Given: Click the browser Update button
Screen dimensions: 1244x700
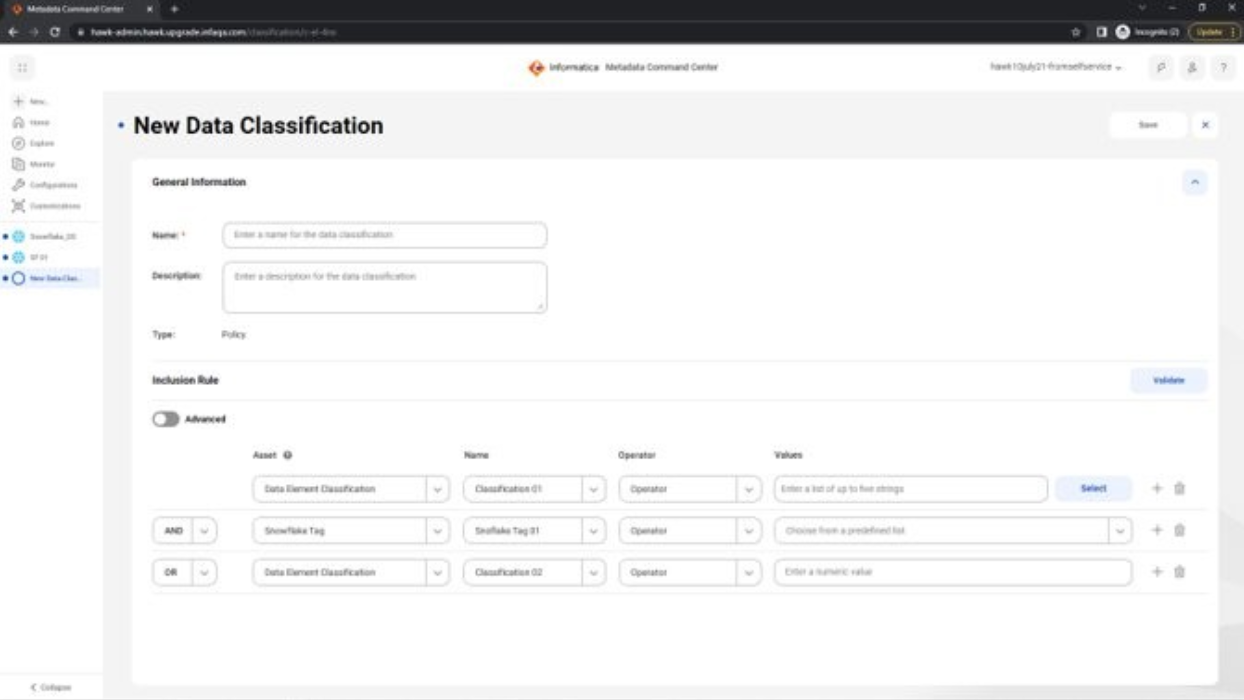Looking at the screenshot, I should pos(1213,32).
